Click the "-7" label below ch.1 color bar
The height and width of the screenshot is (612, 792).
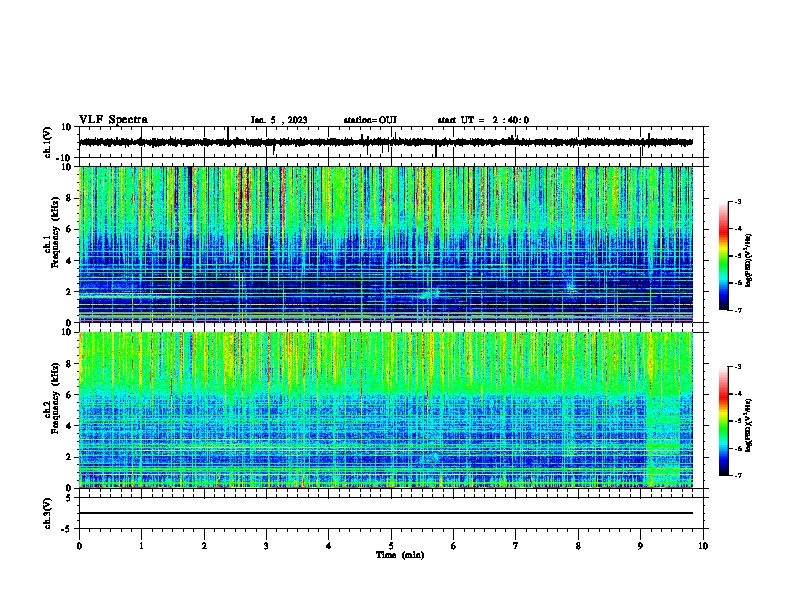click(x=738, y=310)
